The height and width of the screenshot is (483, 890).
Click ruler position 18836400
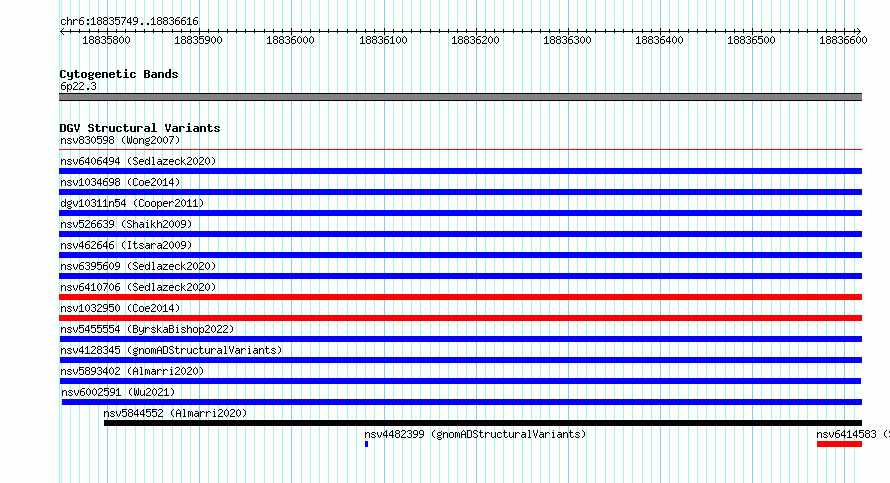659,40
